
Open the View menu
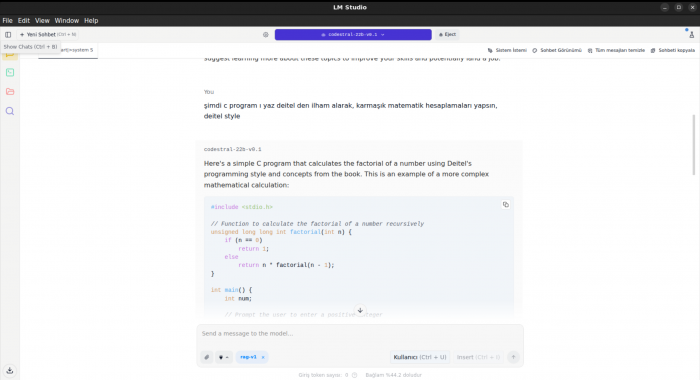(x=42, y=21)
